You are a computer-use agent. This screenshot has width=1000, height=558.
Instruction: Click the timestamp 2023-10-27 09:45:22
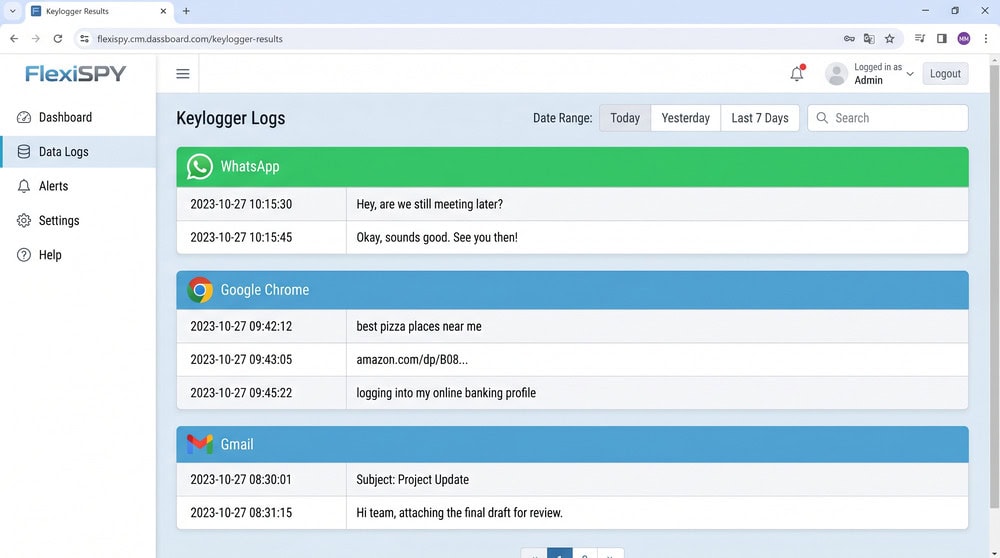pos(241,393)
